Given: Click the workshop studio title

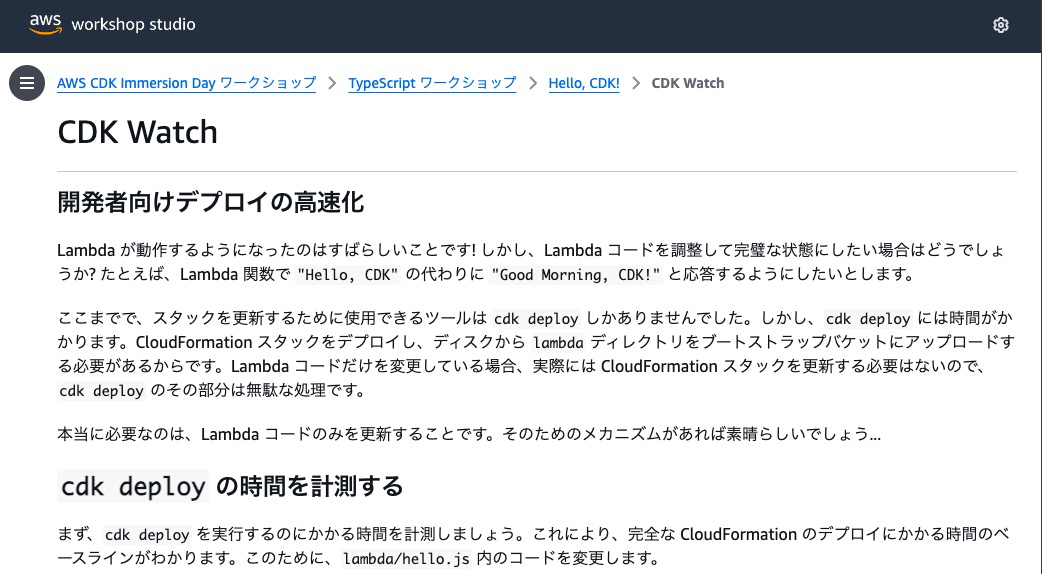Looking at the screenshot, I should pyautogui.click(x=133, y=25).
